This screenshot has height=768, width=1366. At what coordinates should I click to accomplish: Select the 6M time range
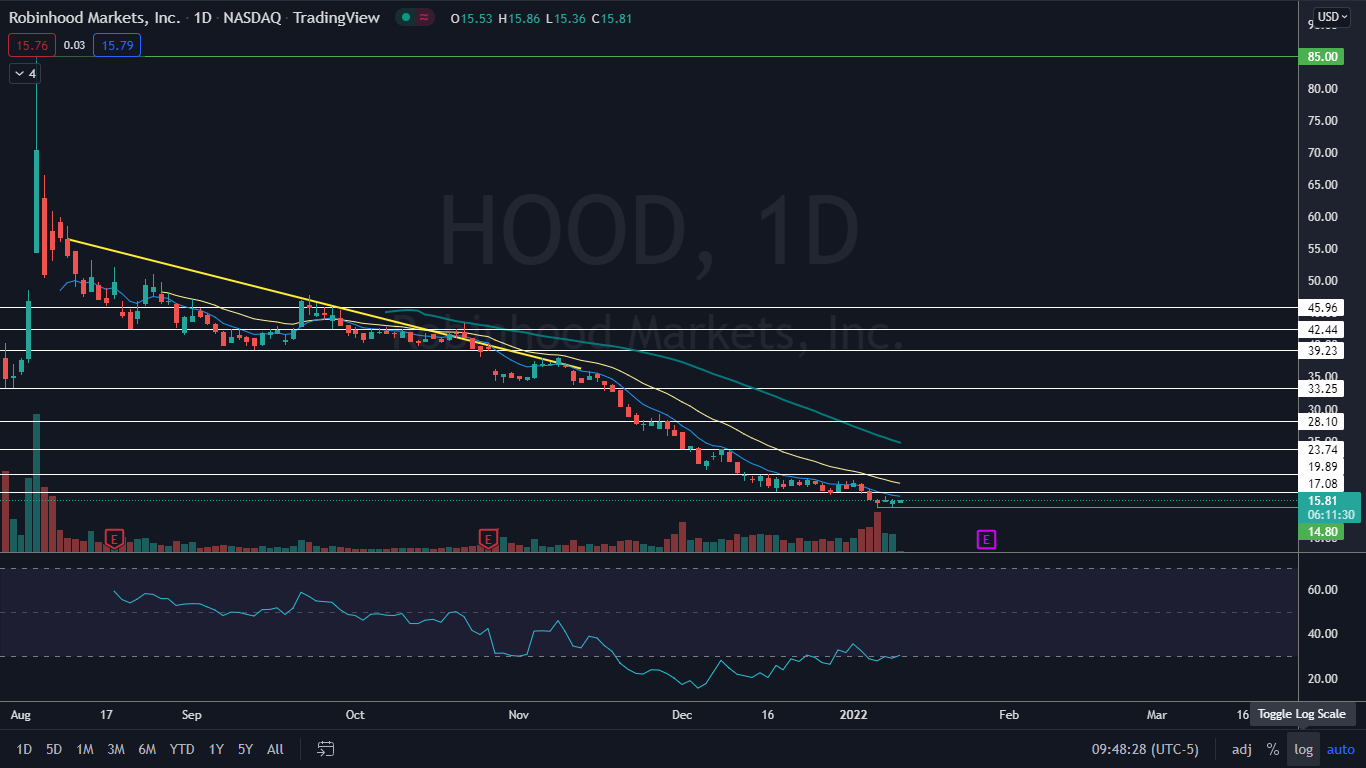tap(147, 749)
